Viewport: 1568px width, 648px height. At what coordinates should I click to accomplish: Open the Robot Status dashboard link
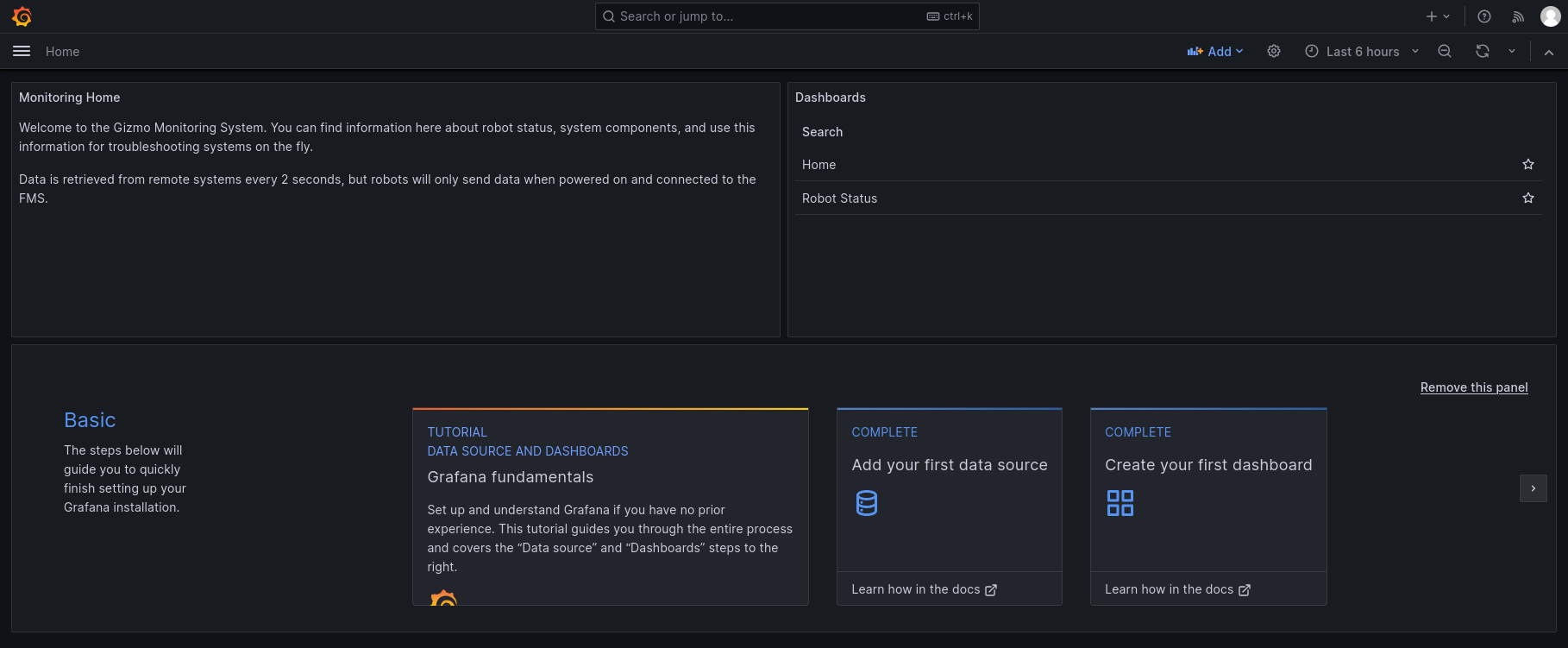[839, 198]
